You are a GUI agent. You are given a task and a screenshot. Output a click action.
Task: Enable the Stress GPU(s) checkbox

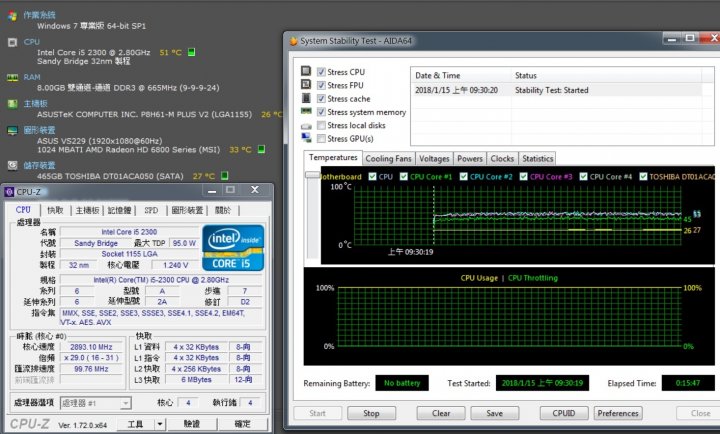click(x=321, y=139)
